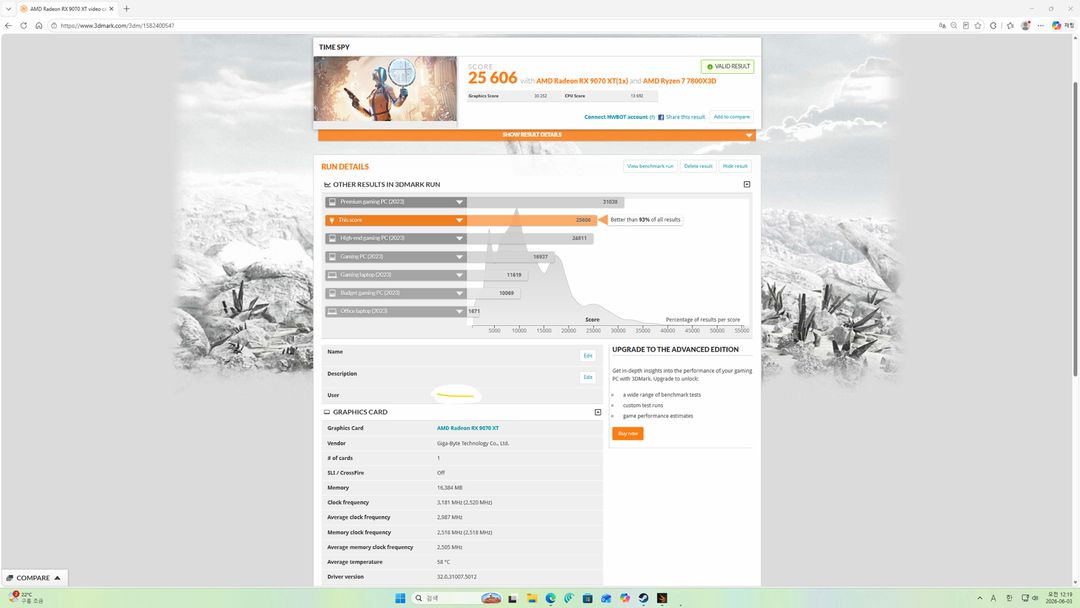Go to browser home page

(x=39, y=25)
